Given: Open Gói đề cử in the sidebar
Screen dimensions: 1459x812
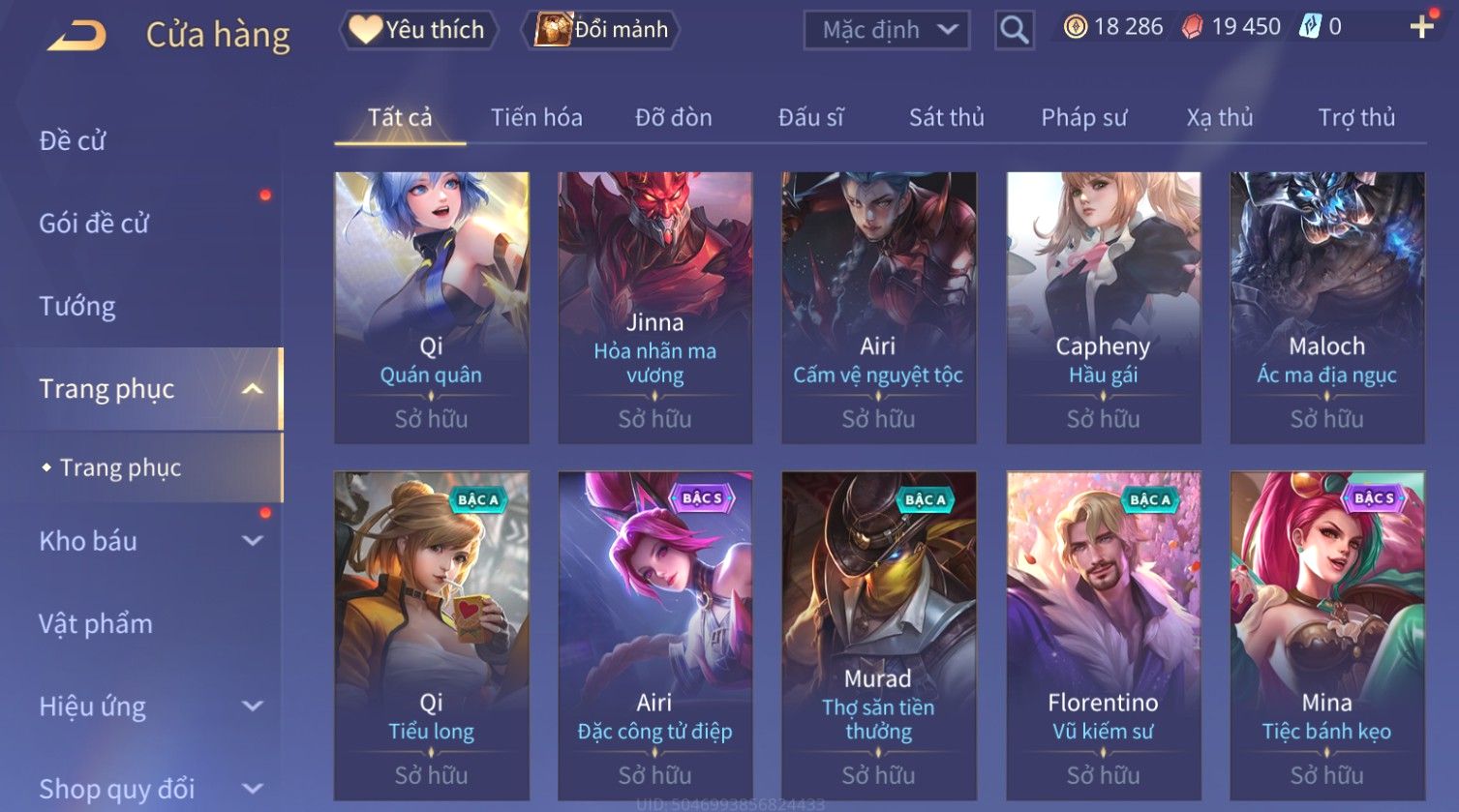Looking at the screenshot, I should pos(94,224).
